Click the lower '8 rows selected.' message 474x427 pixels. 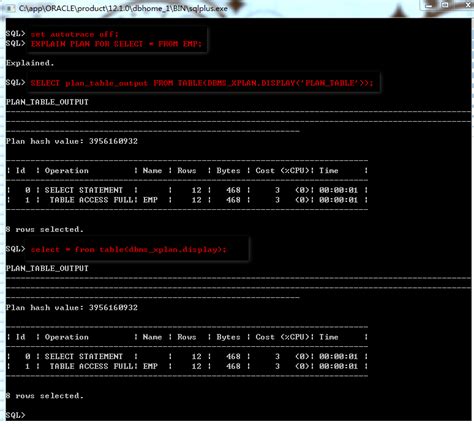point(45,396)
